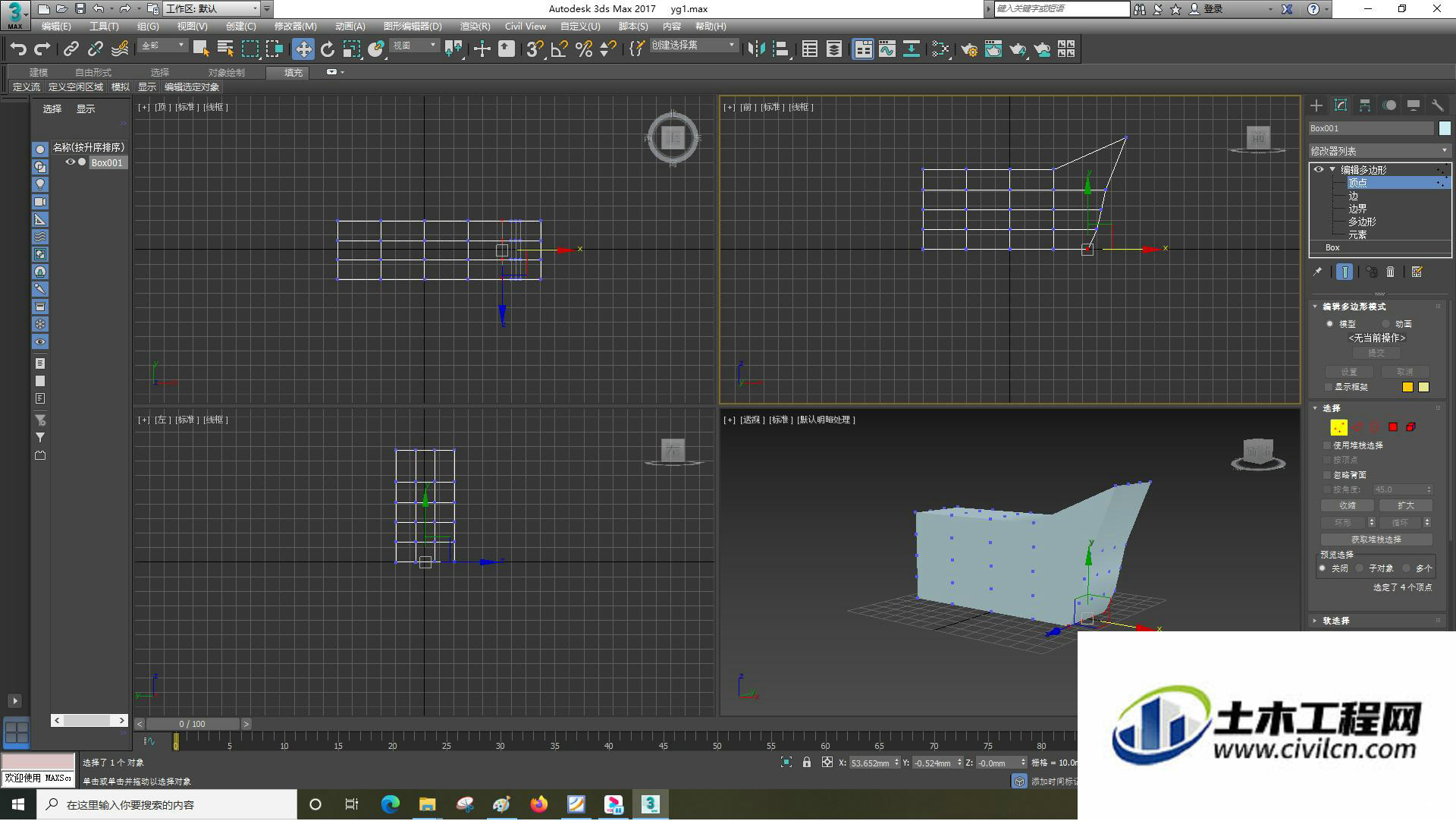Select Polygon sub-object red square icon

(x=1393, y=427)
